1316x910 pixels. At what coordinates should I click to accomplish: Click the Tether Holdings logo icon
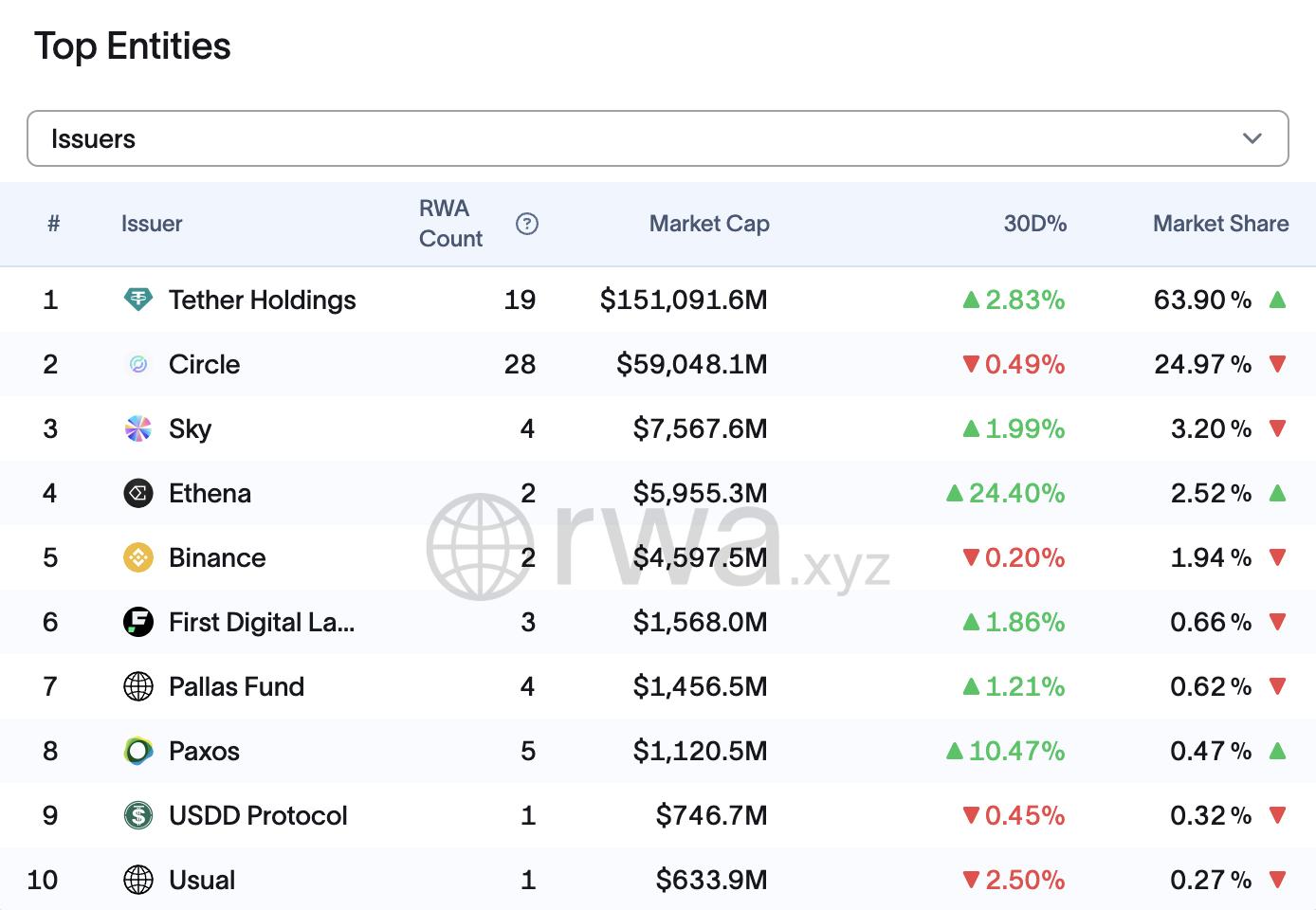pos(137,300)
